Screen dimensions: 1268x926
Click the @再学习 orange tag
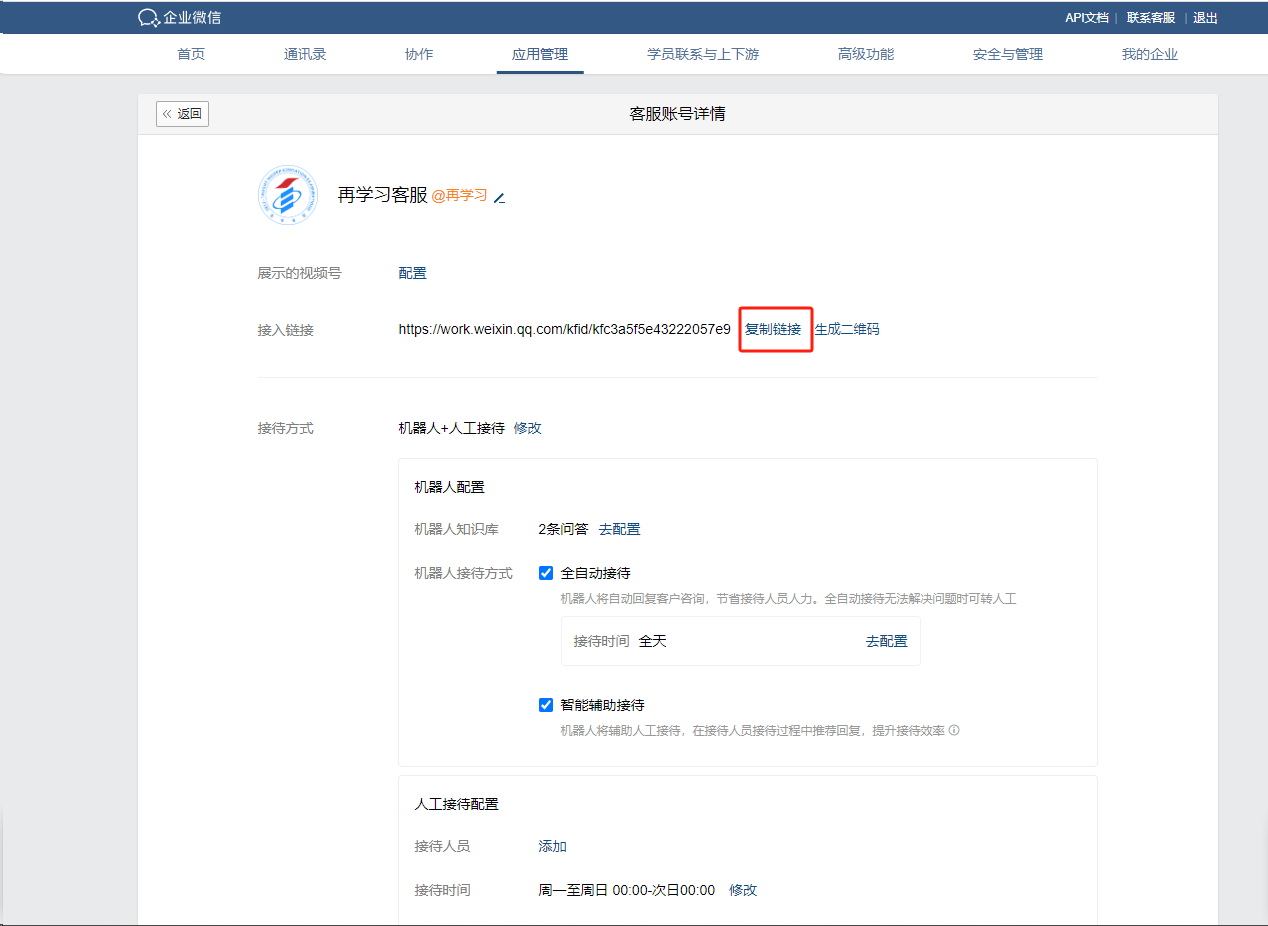[459, 196]
